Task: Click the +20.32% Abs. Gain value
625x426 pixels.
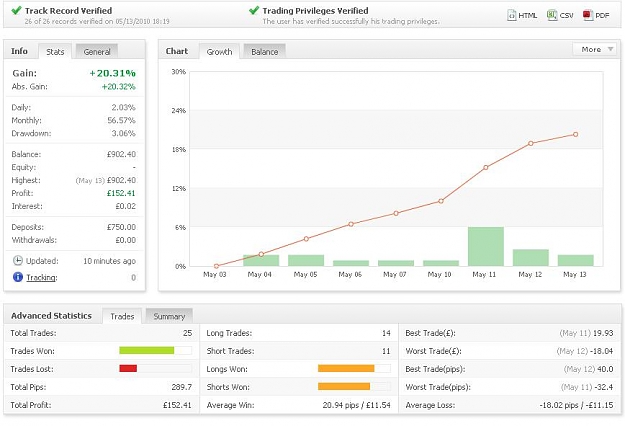Action: 118,86
